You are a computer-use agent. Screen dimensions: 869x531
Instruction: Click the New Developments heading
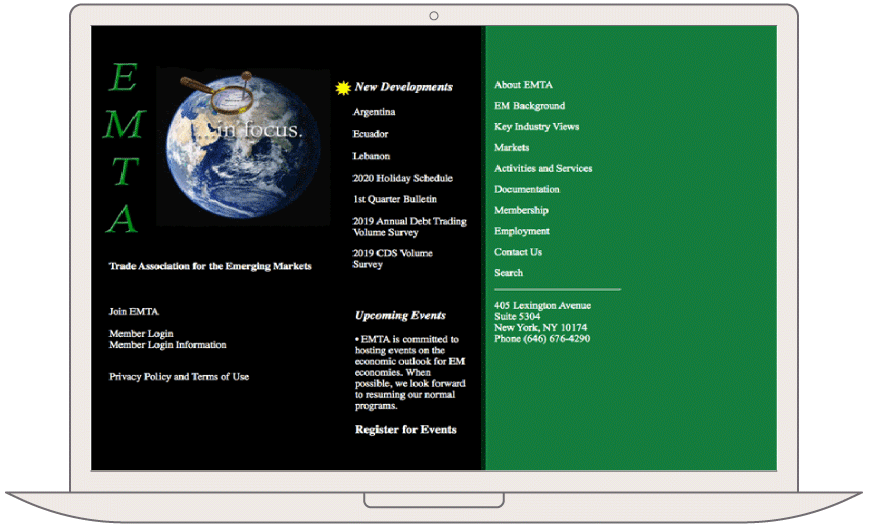tap(403, 87)
